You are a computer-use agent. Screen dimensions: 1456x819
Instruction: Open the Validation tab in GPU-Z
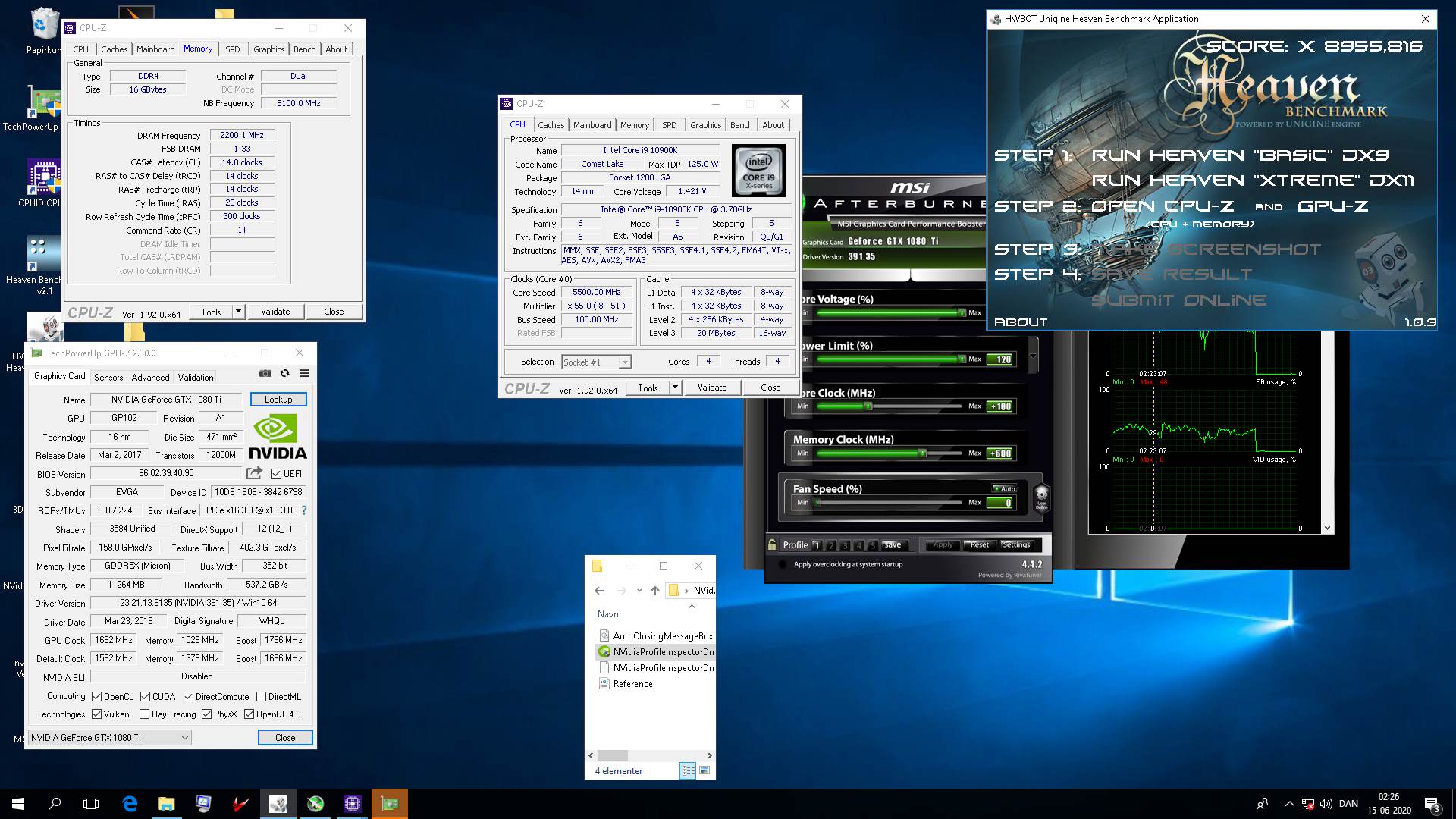[196, 377]
